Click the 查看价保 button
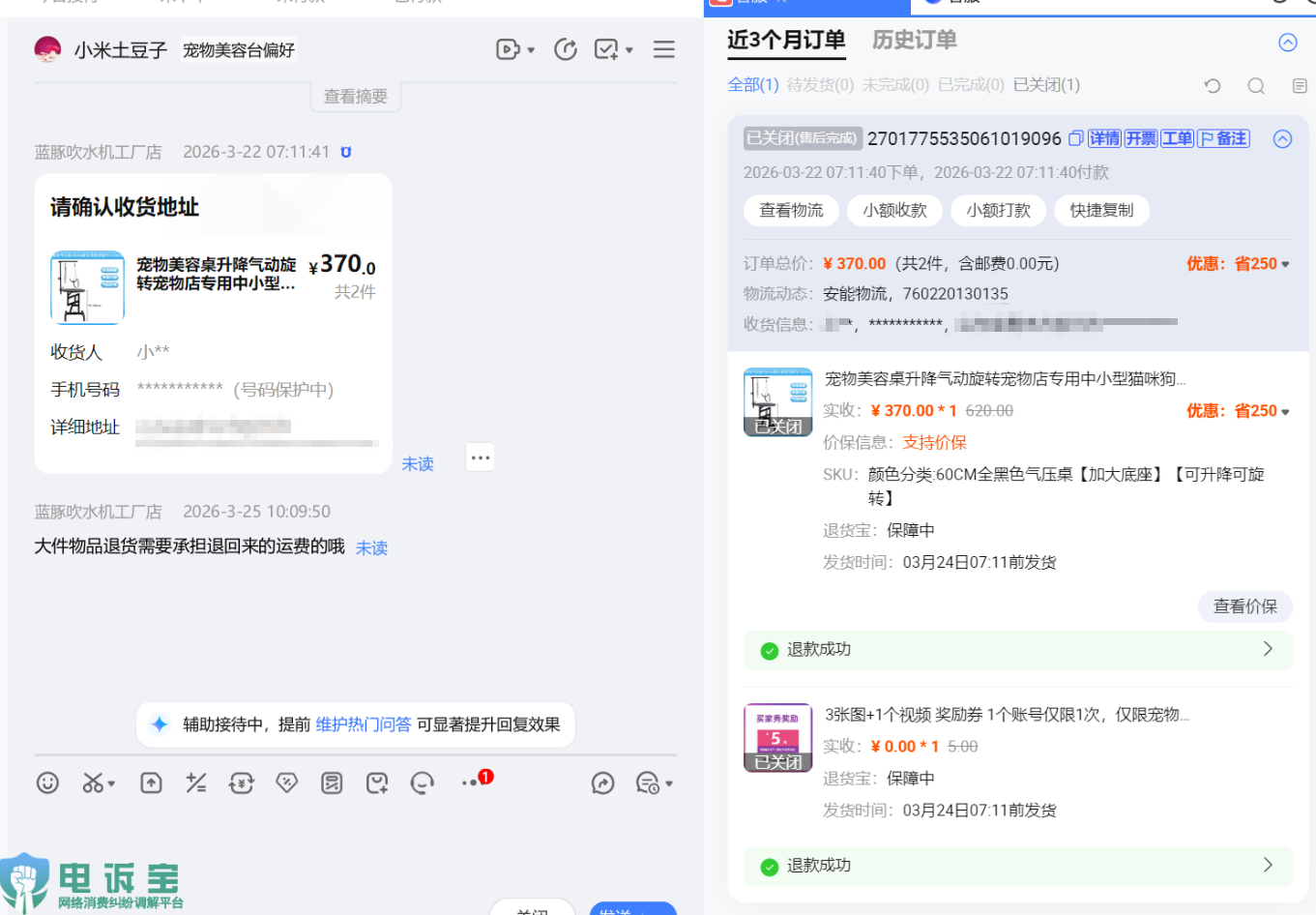 1244,606
